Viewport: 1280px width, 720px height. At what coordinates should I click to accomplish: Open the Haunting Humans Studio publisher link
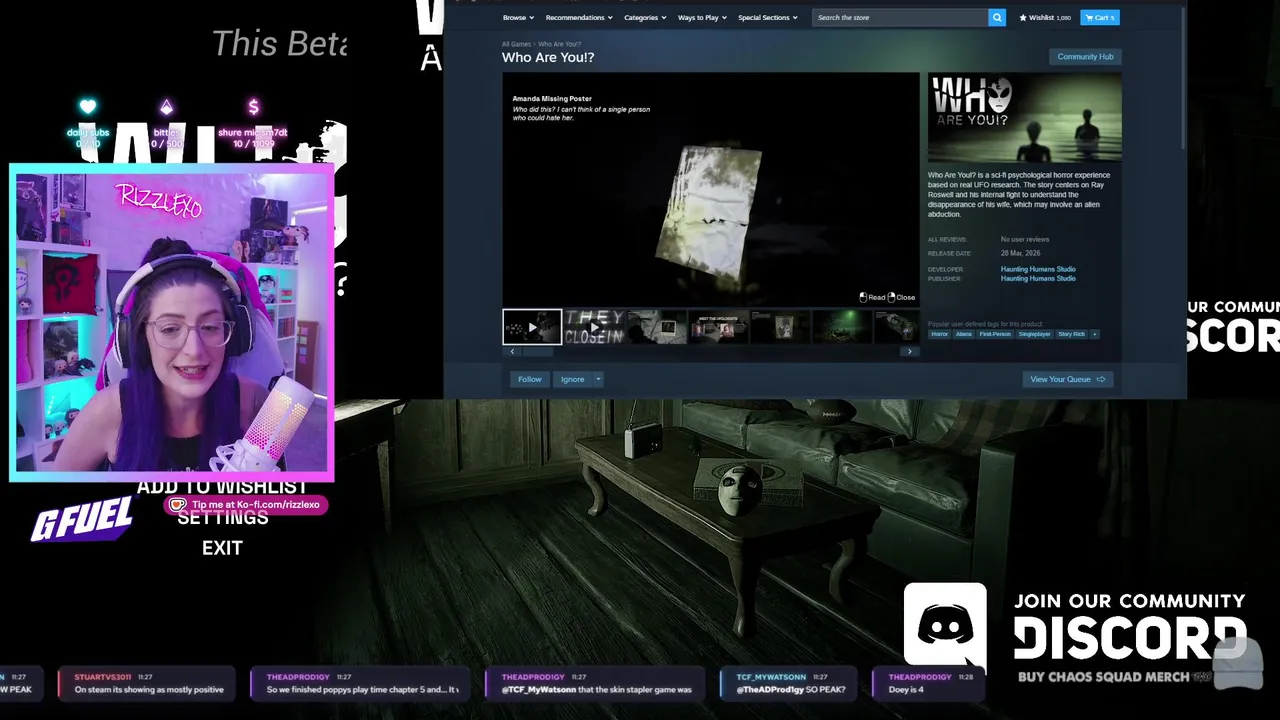[x=1038, y=279]
